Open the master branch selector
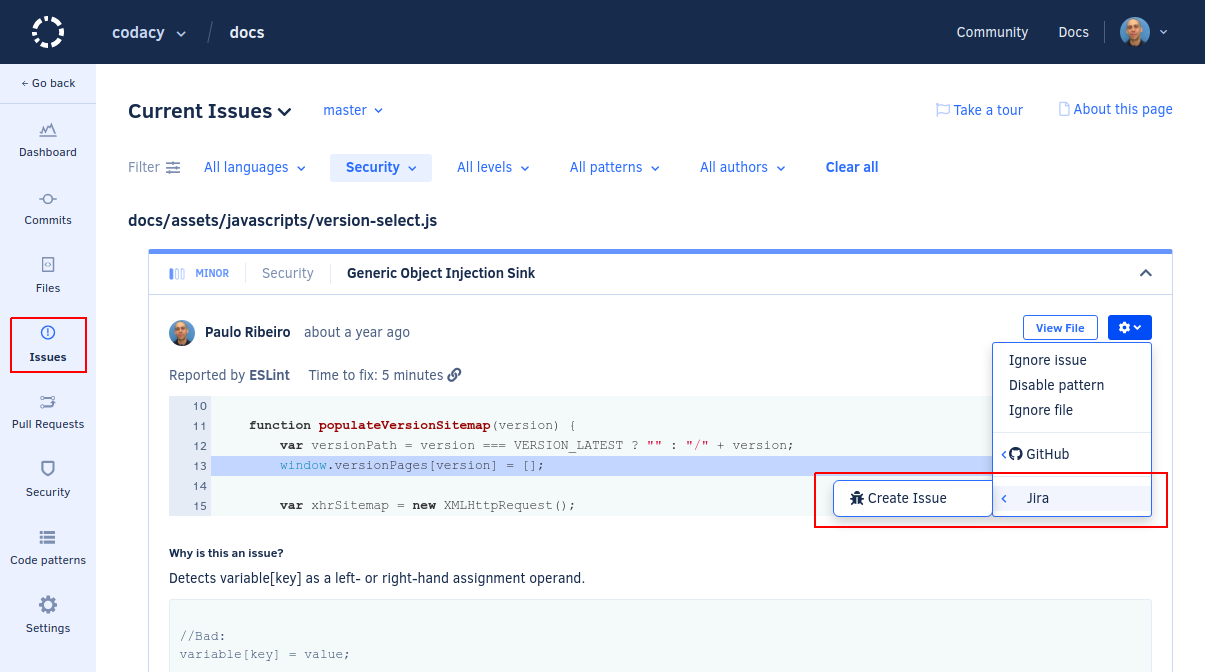The height and width of the screenshot is (672, 1205). [353, 110]
